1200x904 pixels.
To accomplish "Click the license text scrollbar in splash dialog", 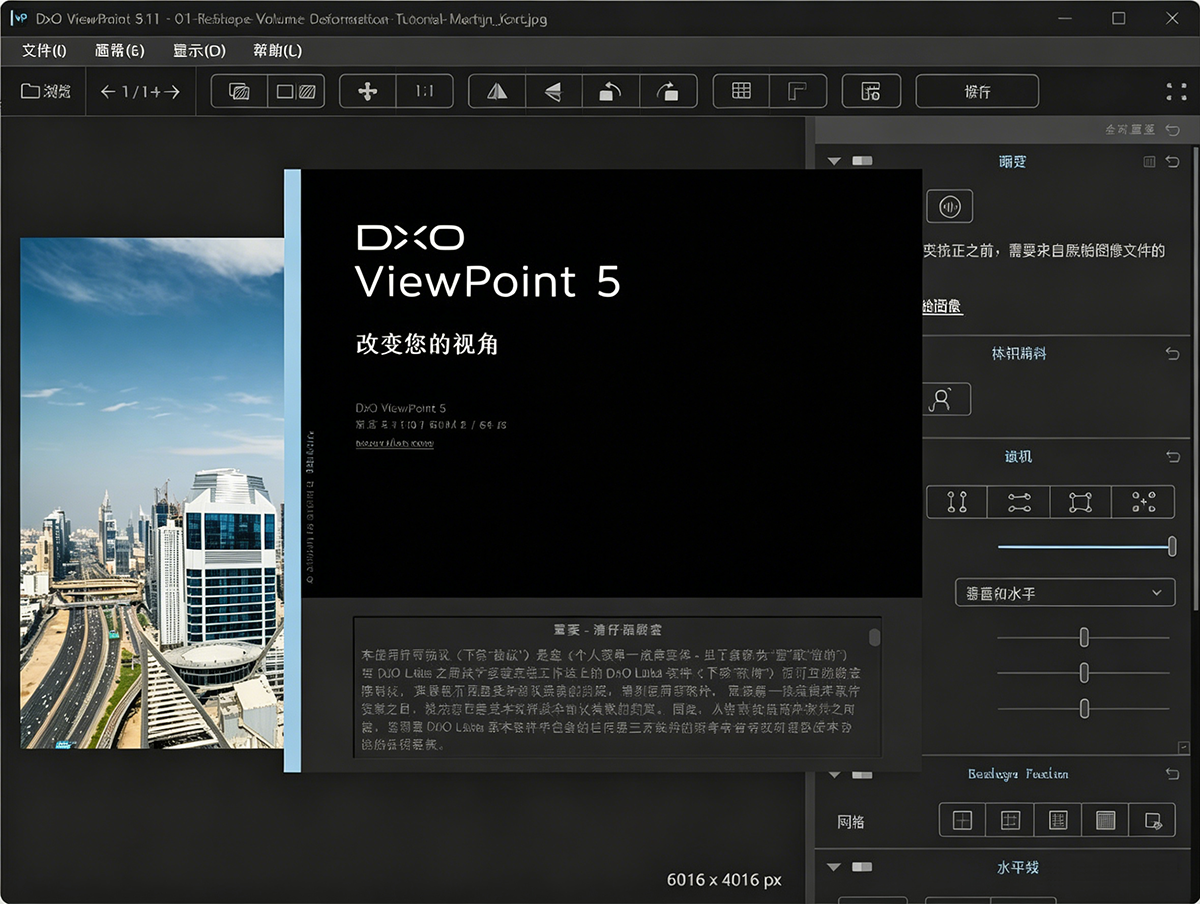I will click(x=875, y=637).
